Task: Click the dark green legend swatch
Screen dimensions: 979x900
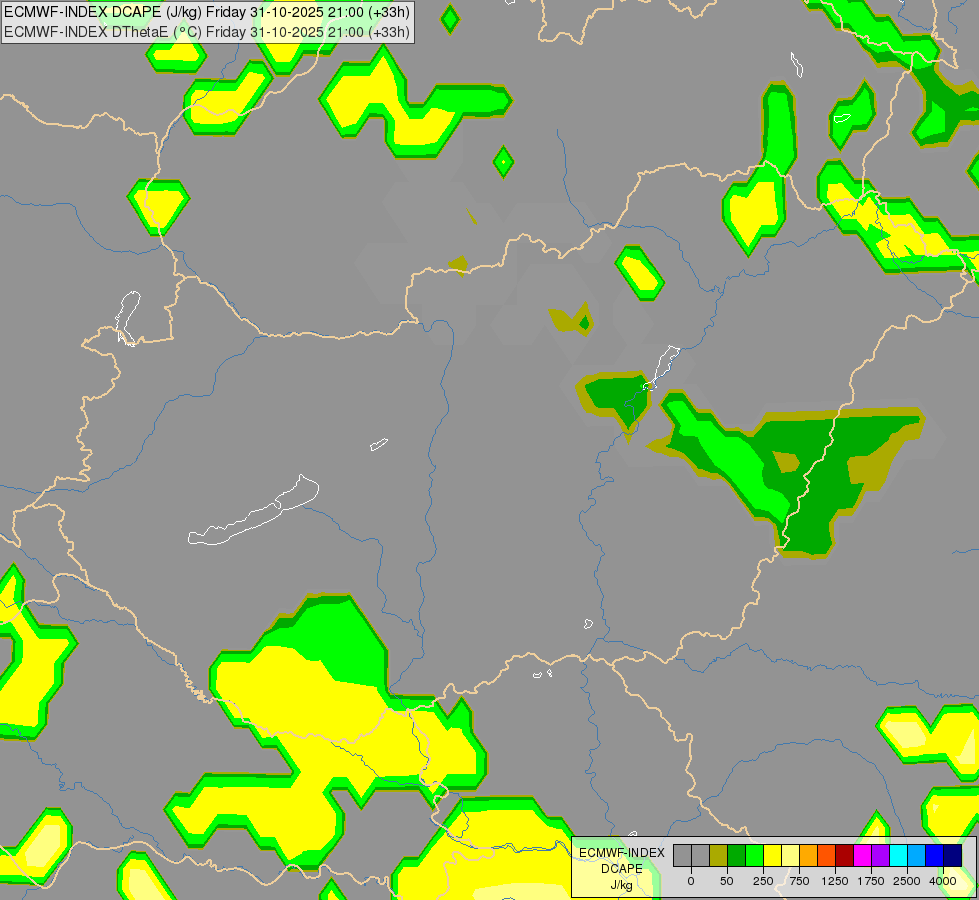Action: [x=737, y=855]
